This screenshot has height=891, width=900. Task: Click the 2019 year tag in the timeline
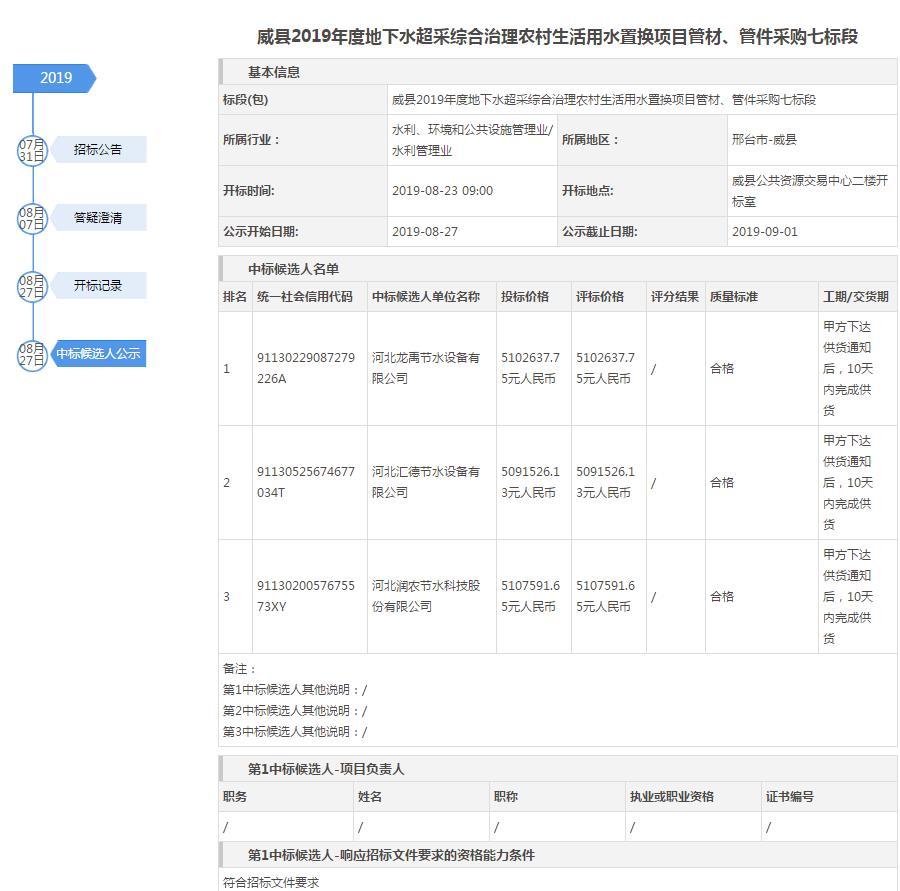click(x=55, y=78)
